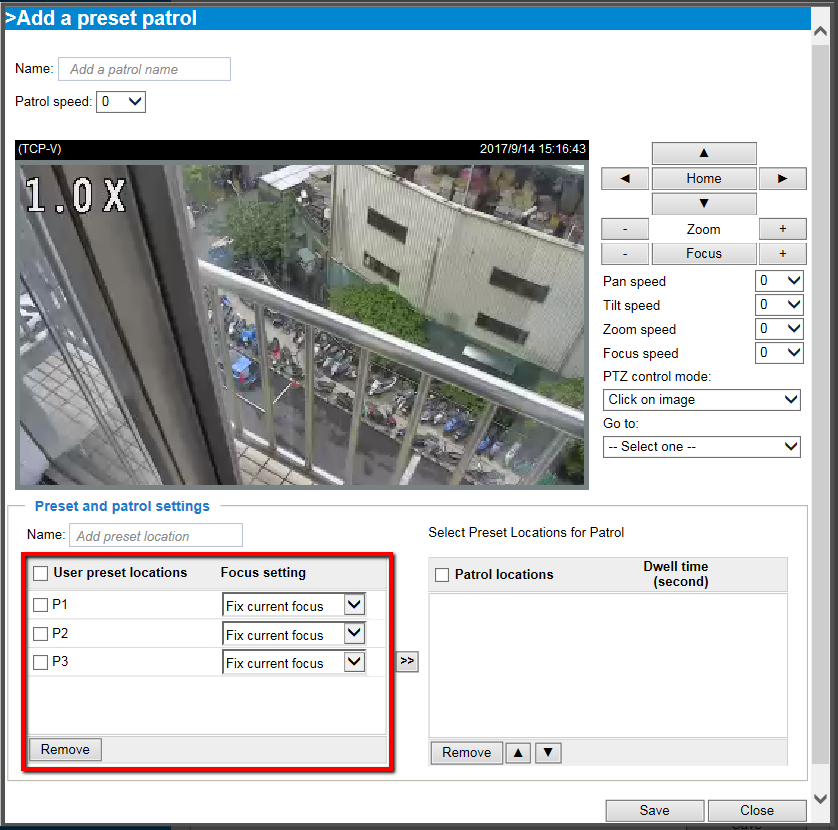Check the P3 preset checkbox

pos(40,661)
